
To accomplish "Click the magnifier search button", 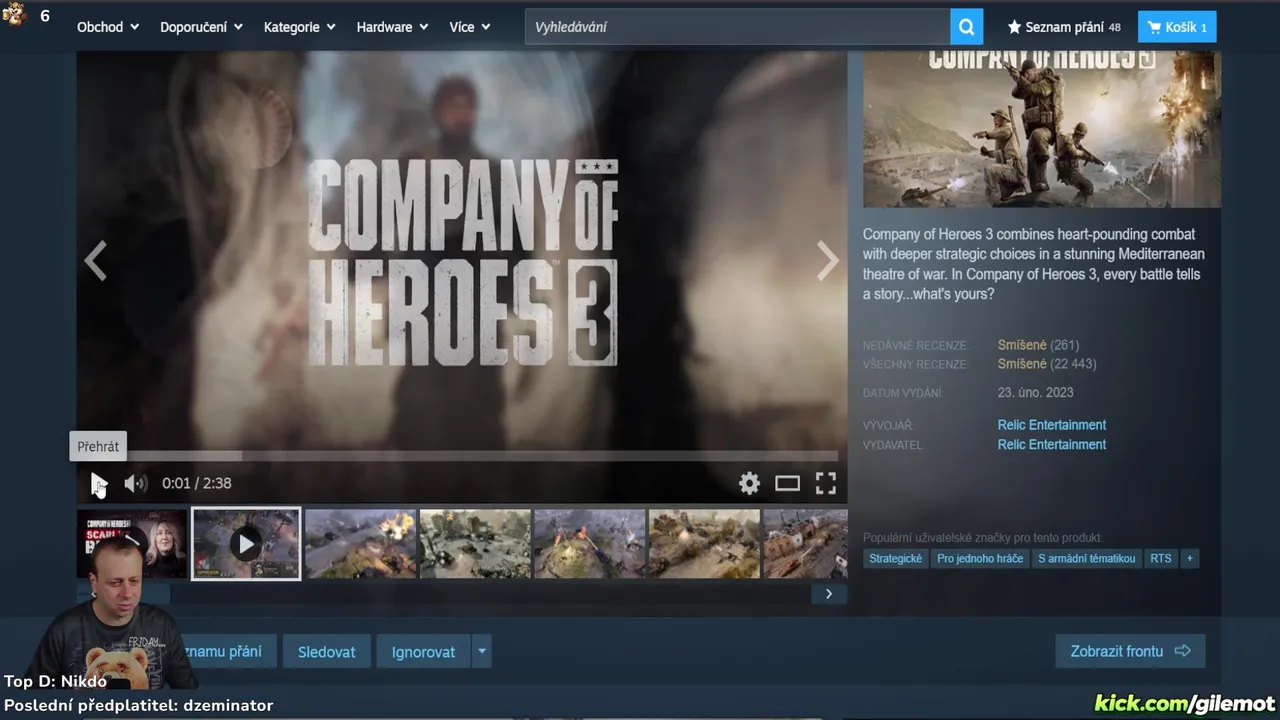I will [x=966, y=27].
